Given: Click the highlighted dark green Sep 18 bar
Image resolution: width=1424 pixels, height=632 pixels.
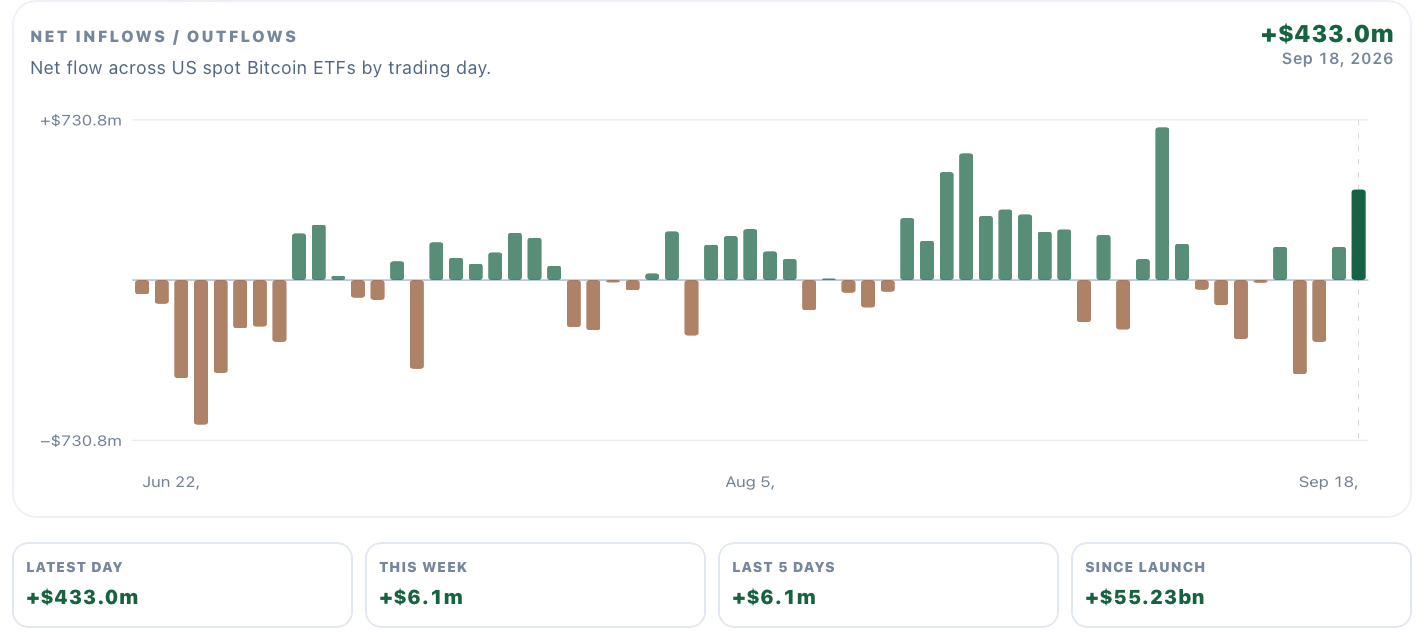Looking at the screenshot, I should (1358, 235).
